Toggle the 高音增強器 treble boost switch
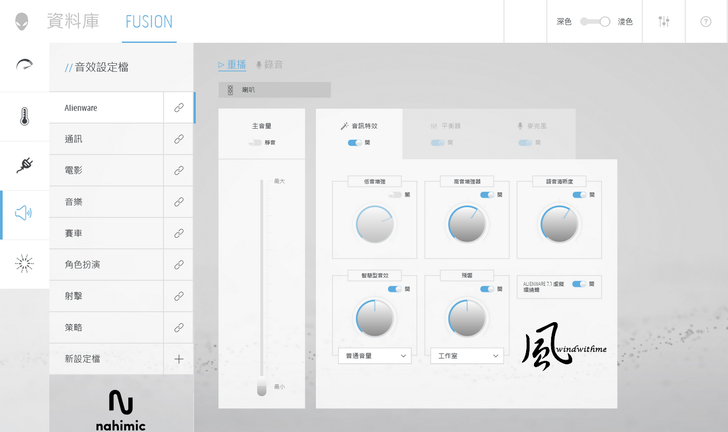The image size is (728, 432). (x=487, y=195)
